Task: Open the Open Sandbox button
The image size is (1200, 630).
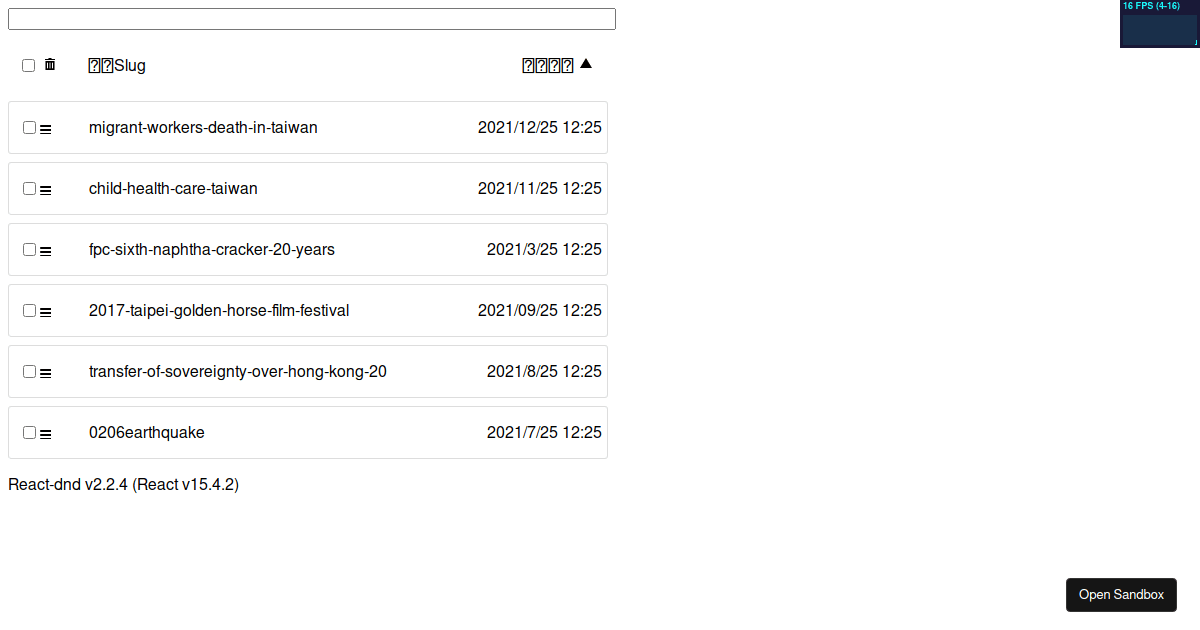Action: click(x=1121, y=594)
